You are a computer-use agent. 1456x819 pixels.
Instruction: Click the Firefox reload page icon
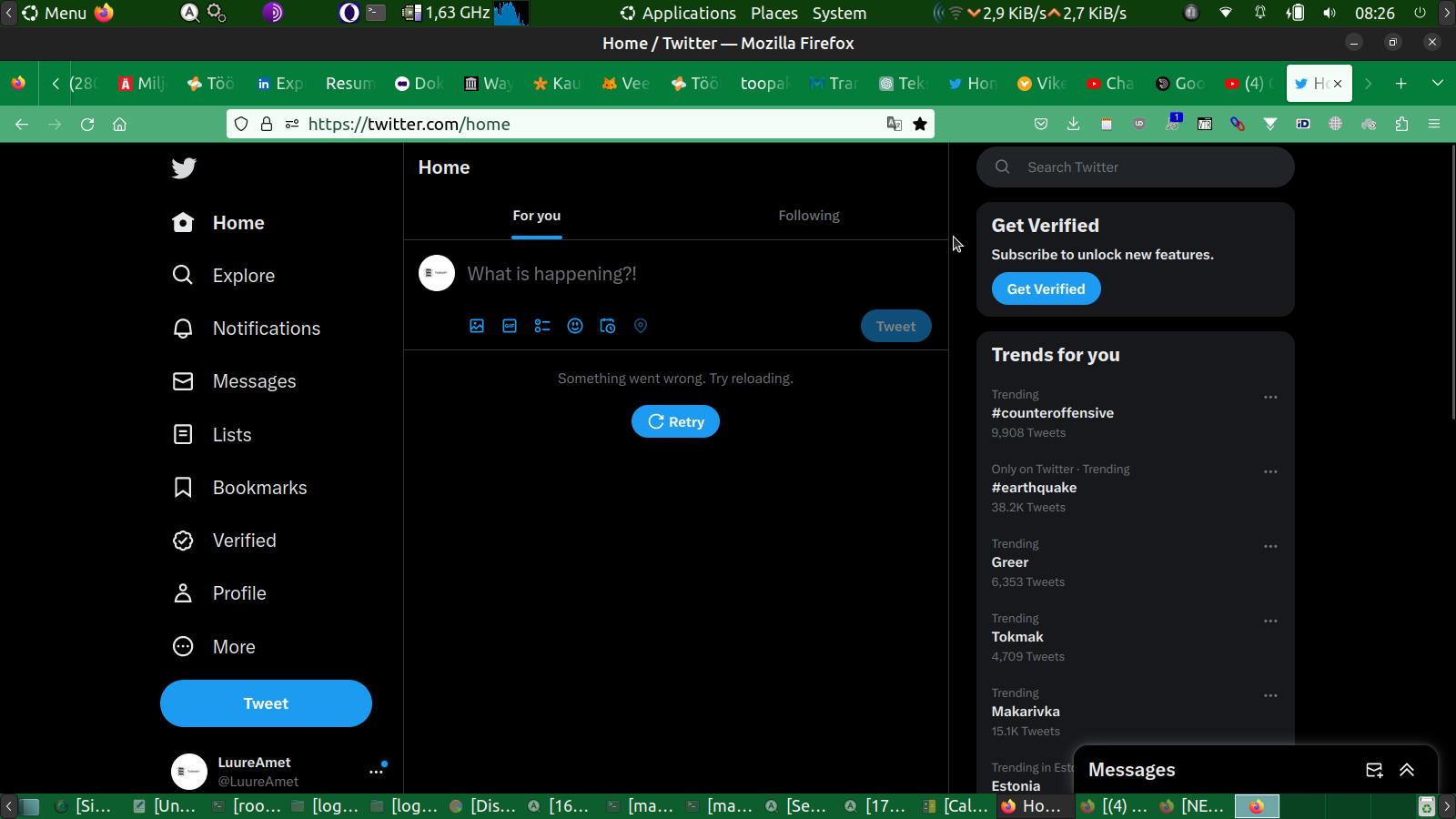click(87, 124)
